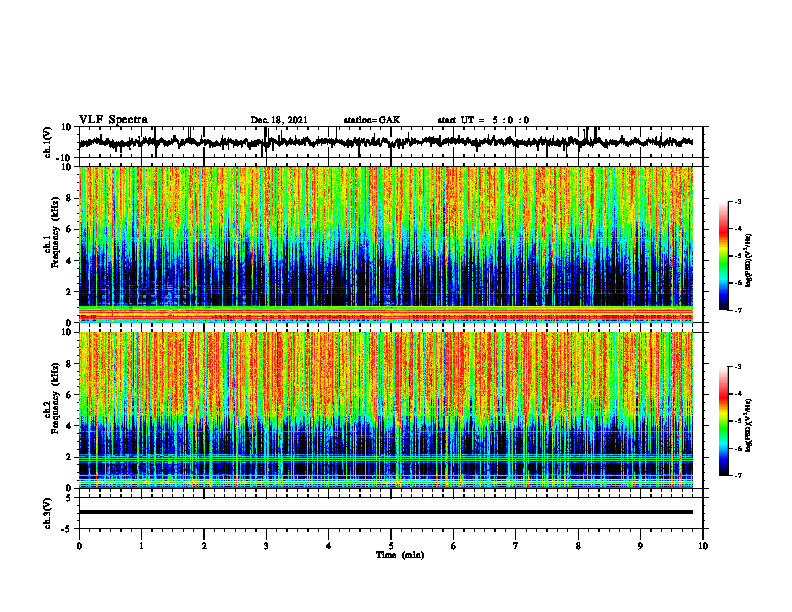This screenshot has height=612, width=792.
Task: Click the "-7" value on ch.2 color bar
Action: (738, 475)
